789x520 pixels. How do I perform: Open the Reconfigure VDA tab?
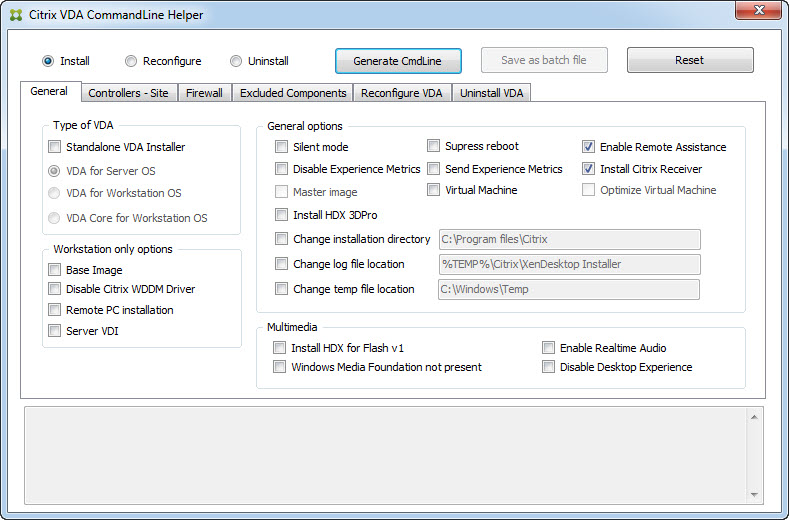pyautogui.click(x=402, y=93)
